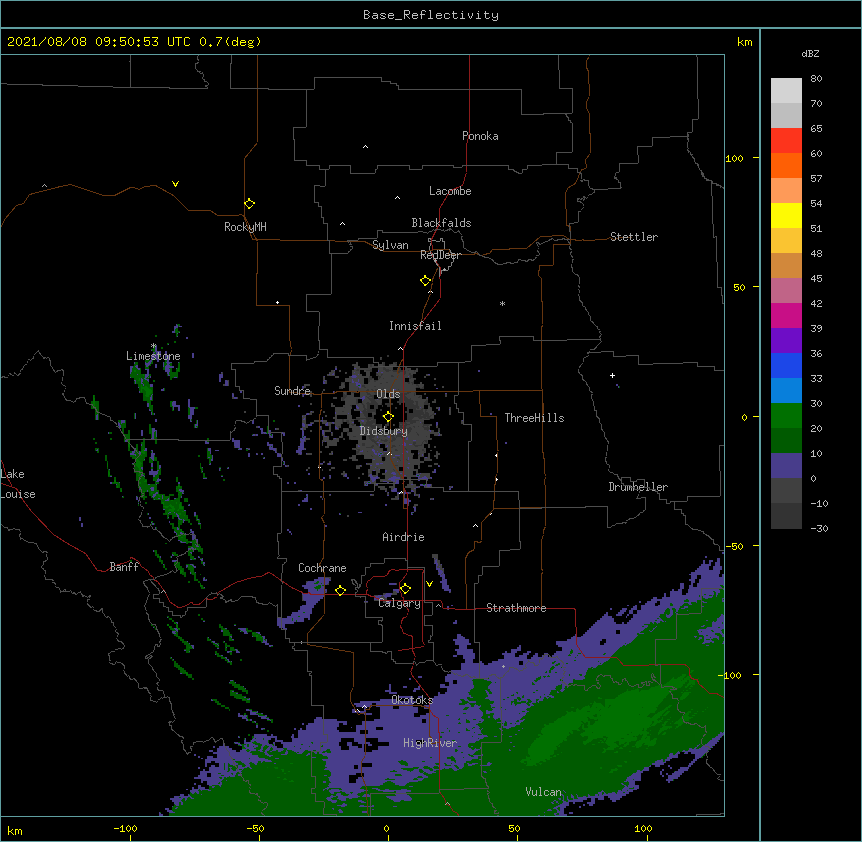Click the RockyMH label
Screen dimensions: 862x842
245,226
